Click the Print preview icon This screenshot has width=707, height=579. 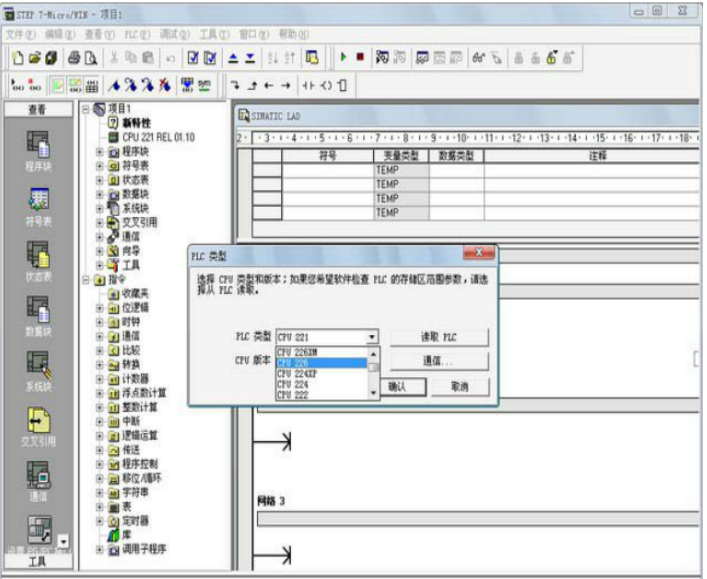tap(91, 58)
